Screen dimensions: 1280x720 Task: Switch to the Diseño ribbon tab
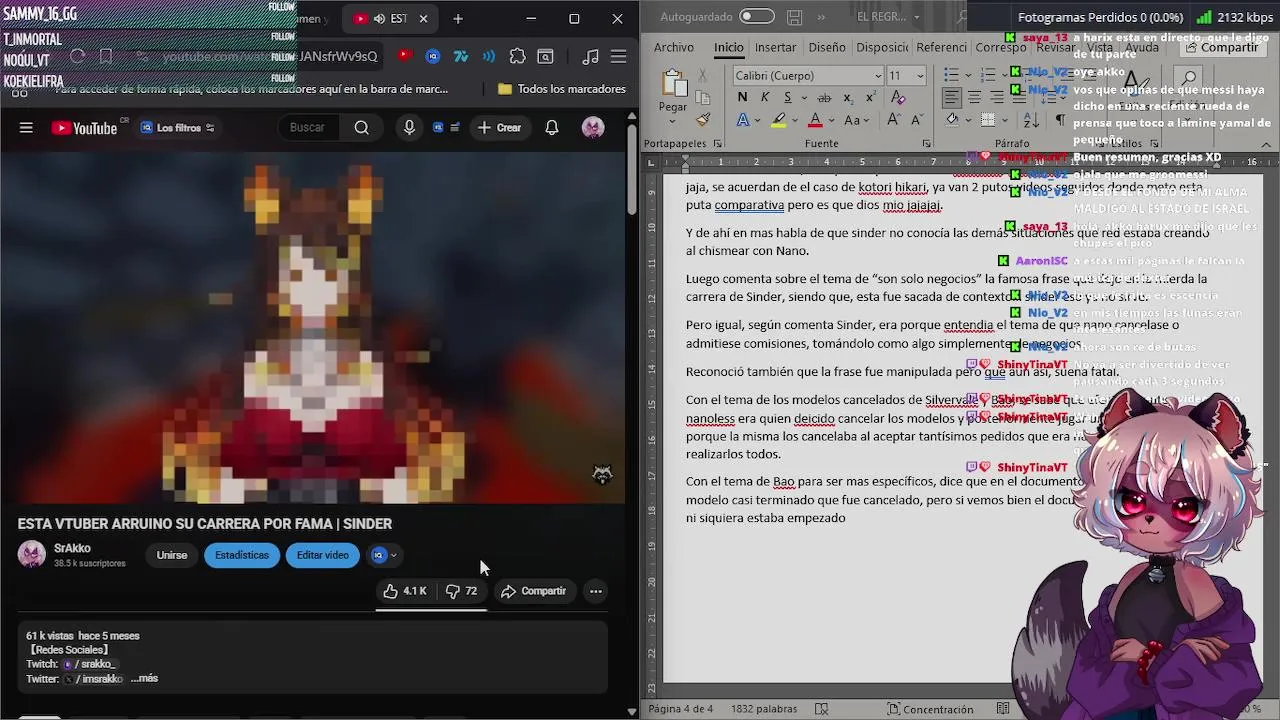pyautogui.click(x=827, y=47)
